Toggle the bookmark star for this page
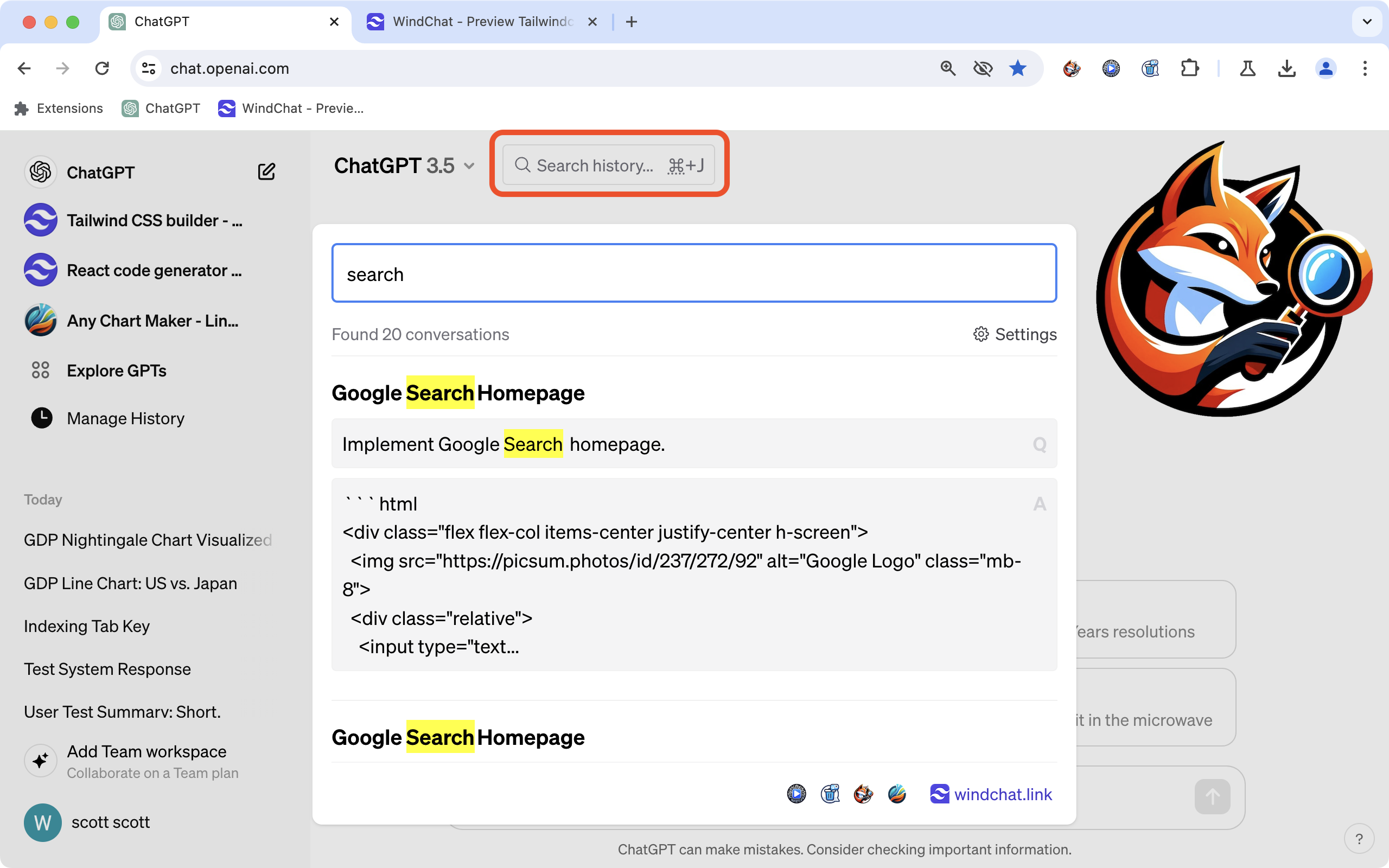The height and width of the screenshot is (868, 1389). click(x=1018, y=68)
